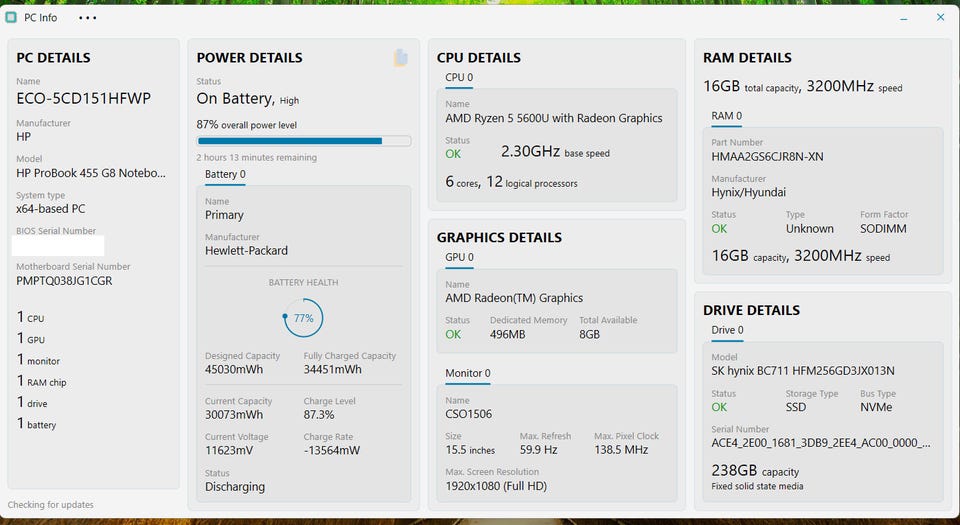This screenshot has width=960, height=525.
Task: Click Max. Refresh value 59.9 Hz
Action: (x=539, y=450)
